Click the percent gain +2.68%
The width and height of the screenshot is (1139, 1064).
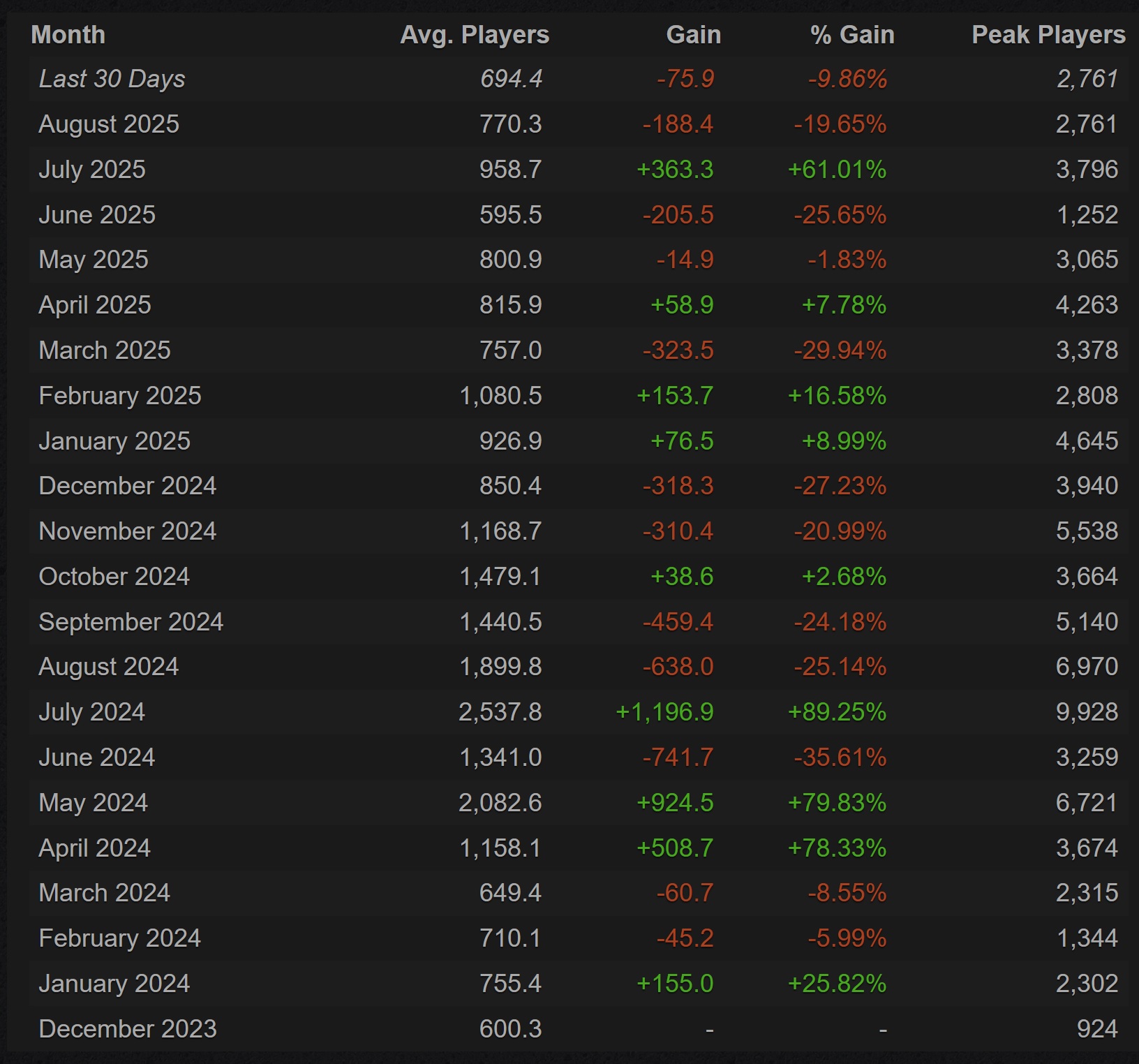[844, 577]
